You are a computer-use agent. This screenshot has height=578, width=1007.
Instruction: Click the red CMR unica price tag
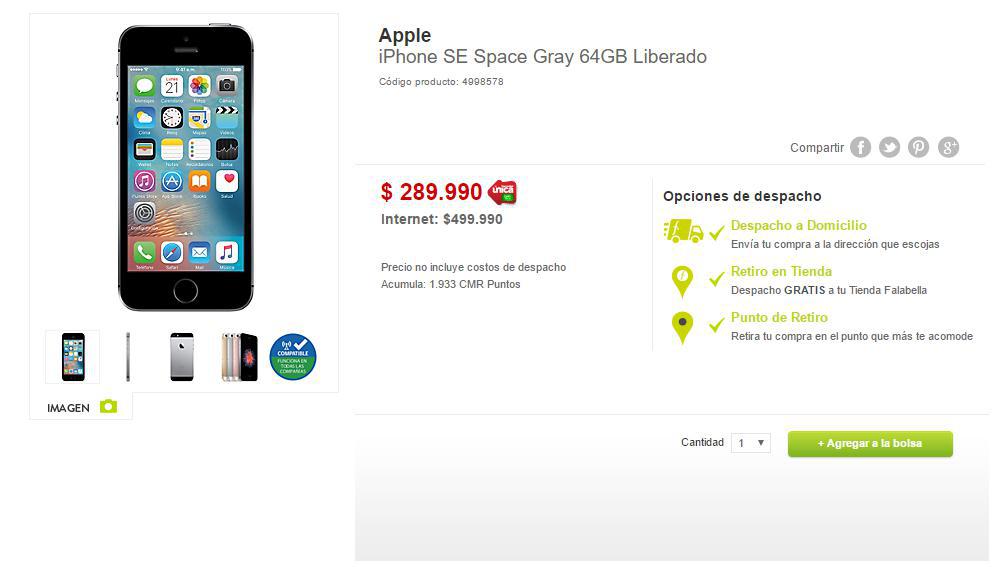(x=502, y=192)
